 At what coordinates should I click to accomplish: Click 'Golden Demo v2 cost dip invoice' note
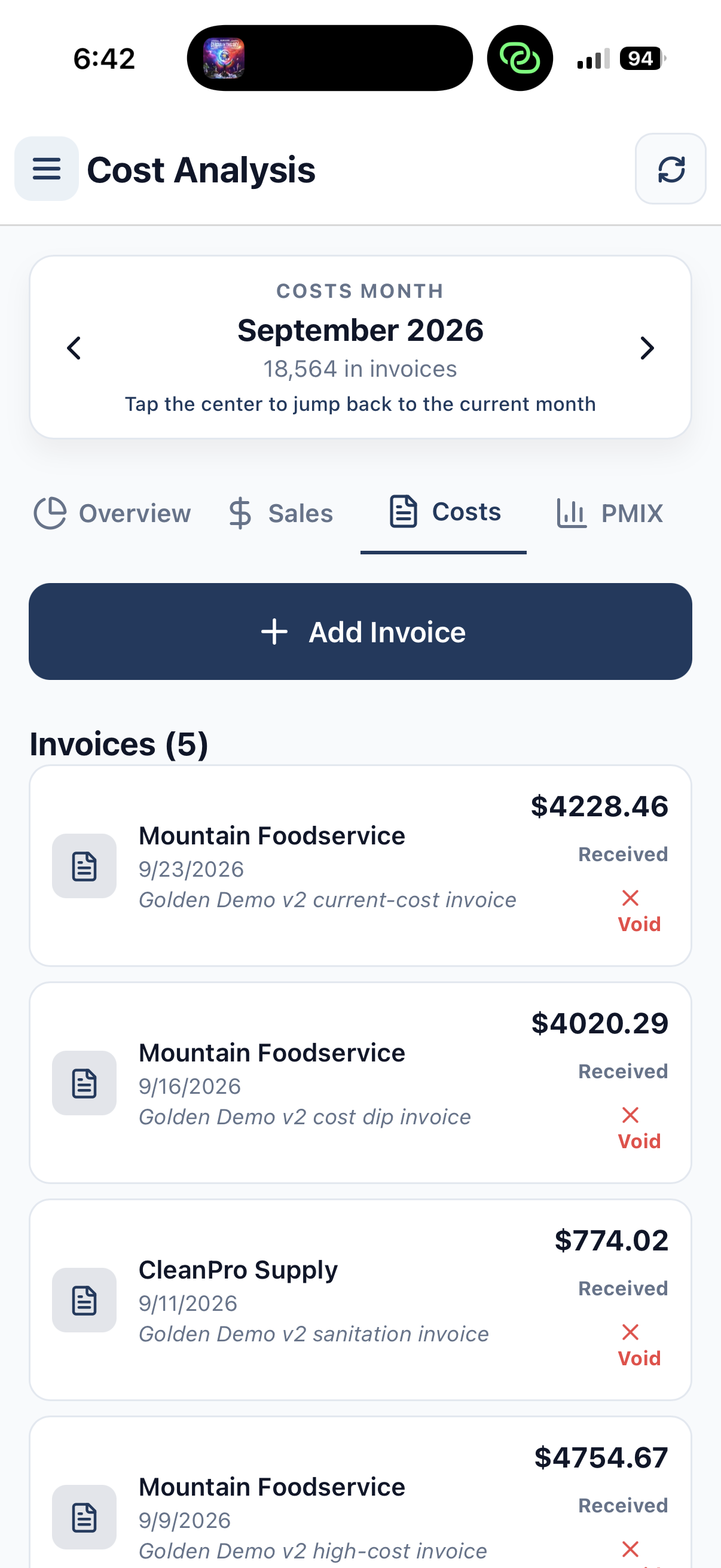coord(305,1117)
